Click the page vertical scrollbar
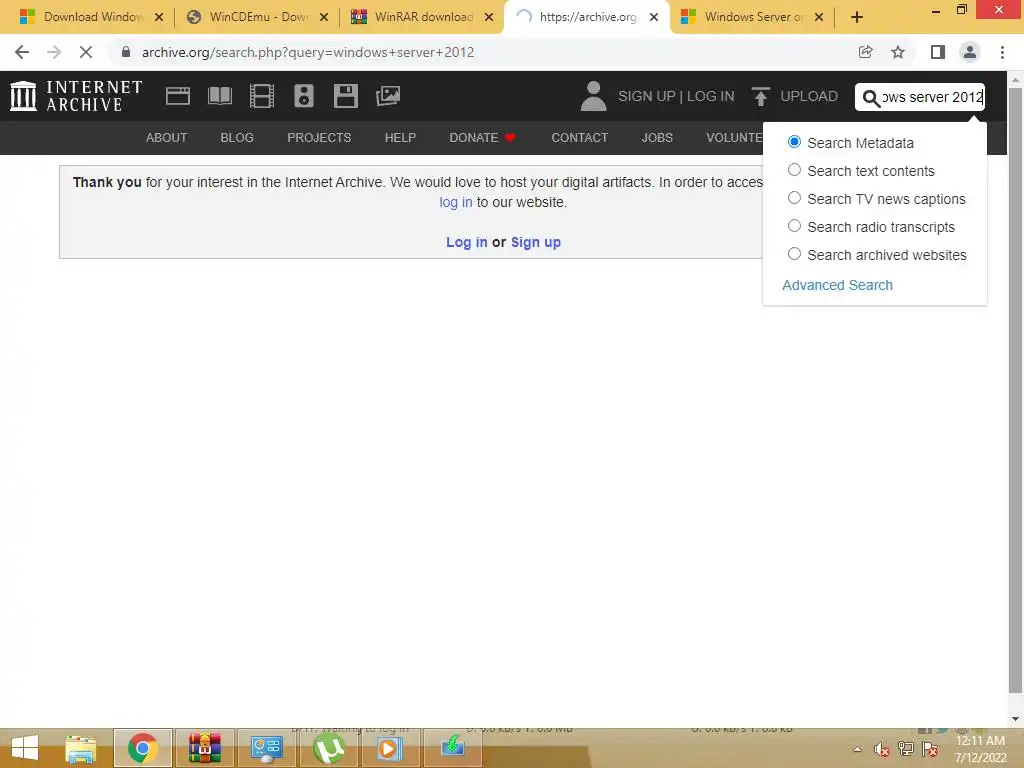The height and width of the screenshot is (768, 1024). (x=1015, y=391)
